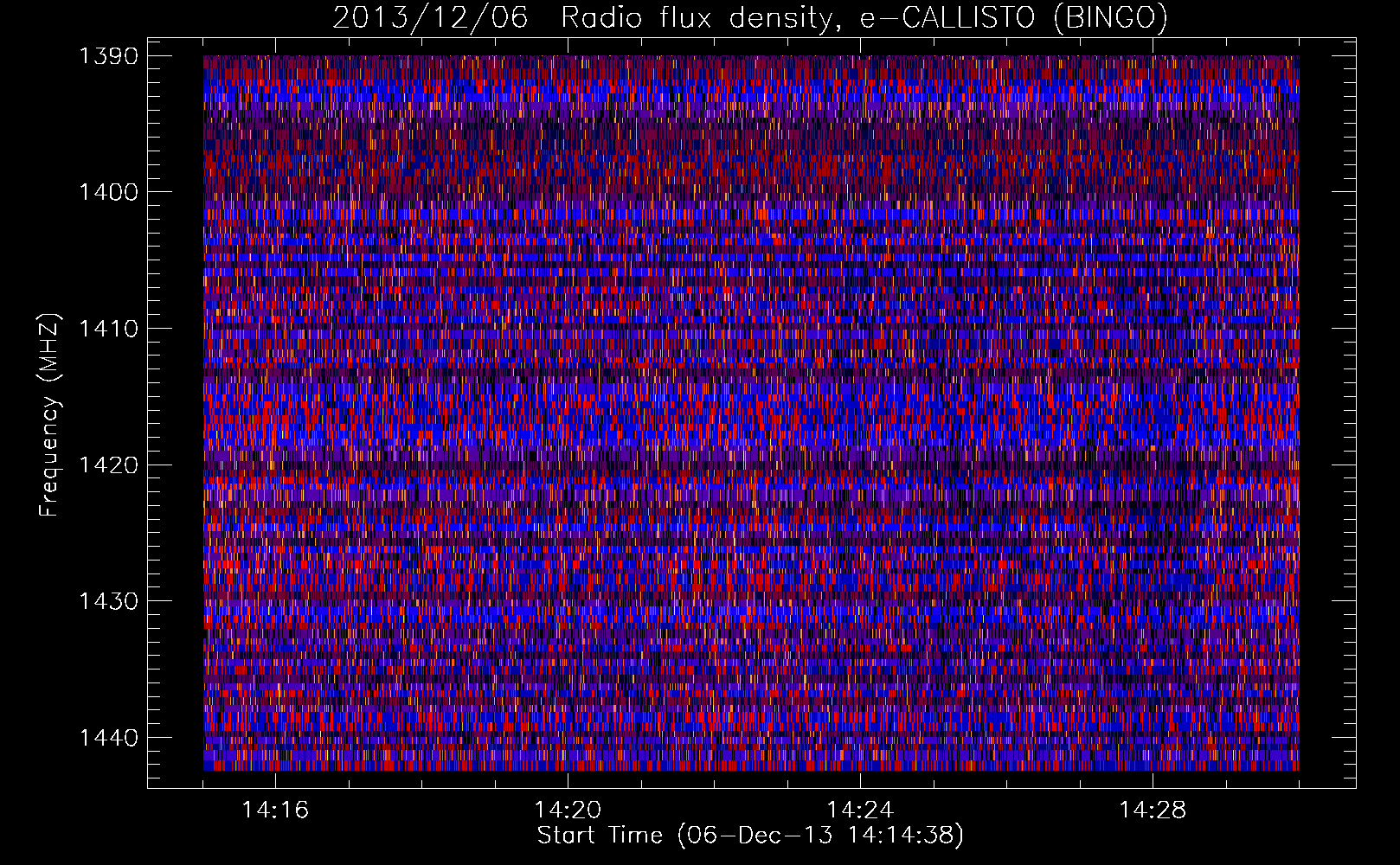
Task: Click inside the spectrogram plot area
Action: (x=751, y=413)
